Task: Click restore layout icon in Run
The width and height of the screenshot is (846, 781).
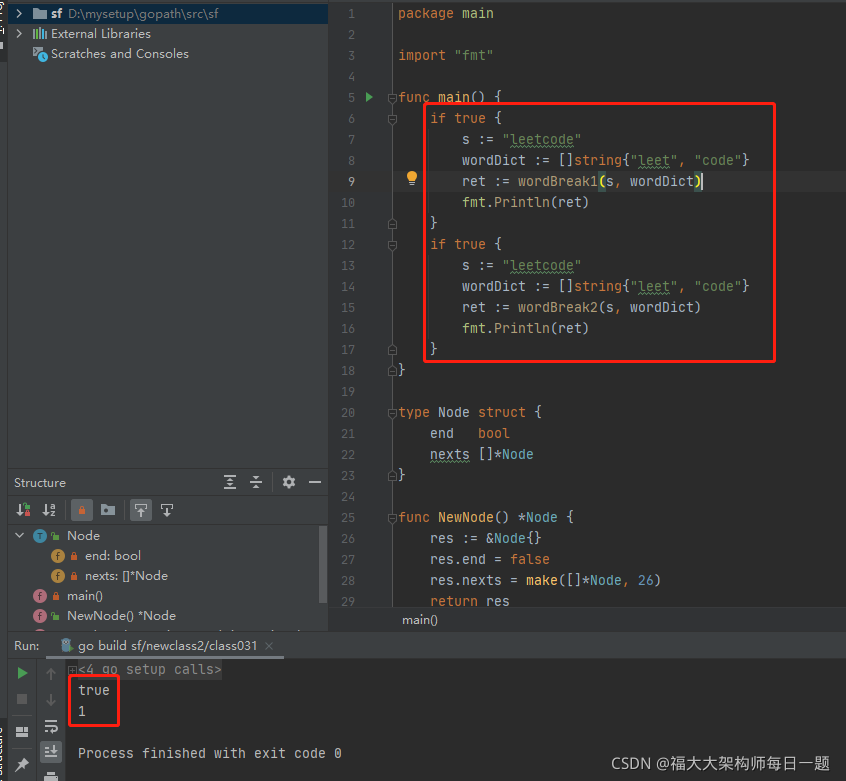Action: point(22,732)
